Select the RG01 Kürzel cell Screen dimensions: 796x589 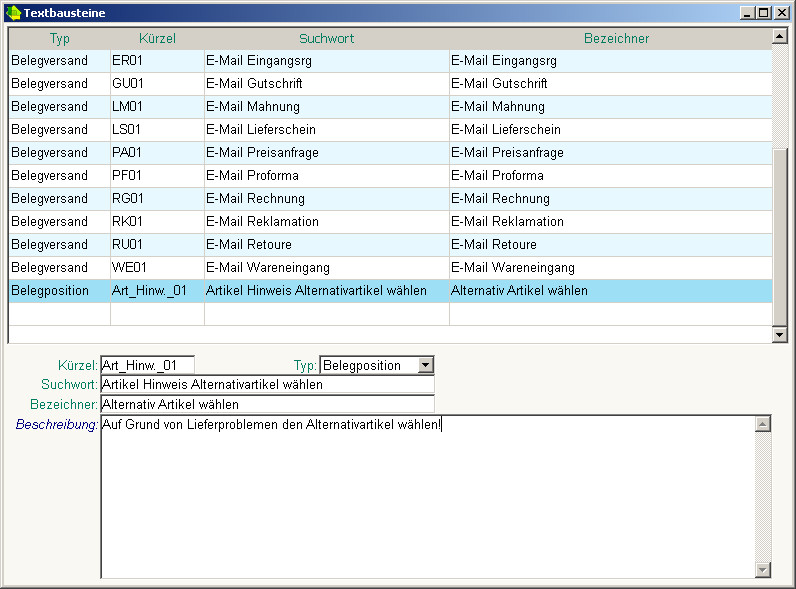(157, 199)
